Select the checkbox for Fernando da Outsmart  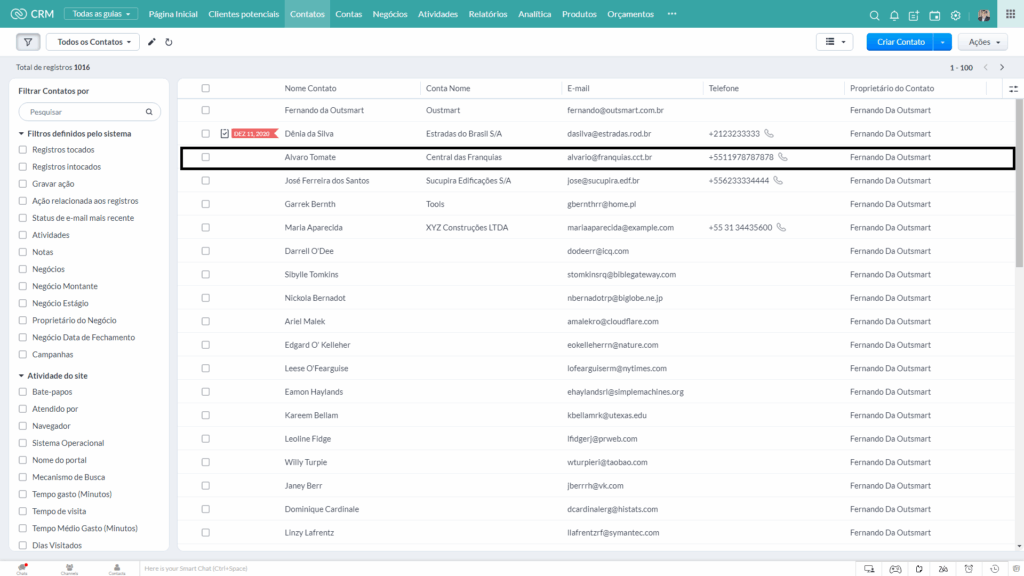[206, 110]
